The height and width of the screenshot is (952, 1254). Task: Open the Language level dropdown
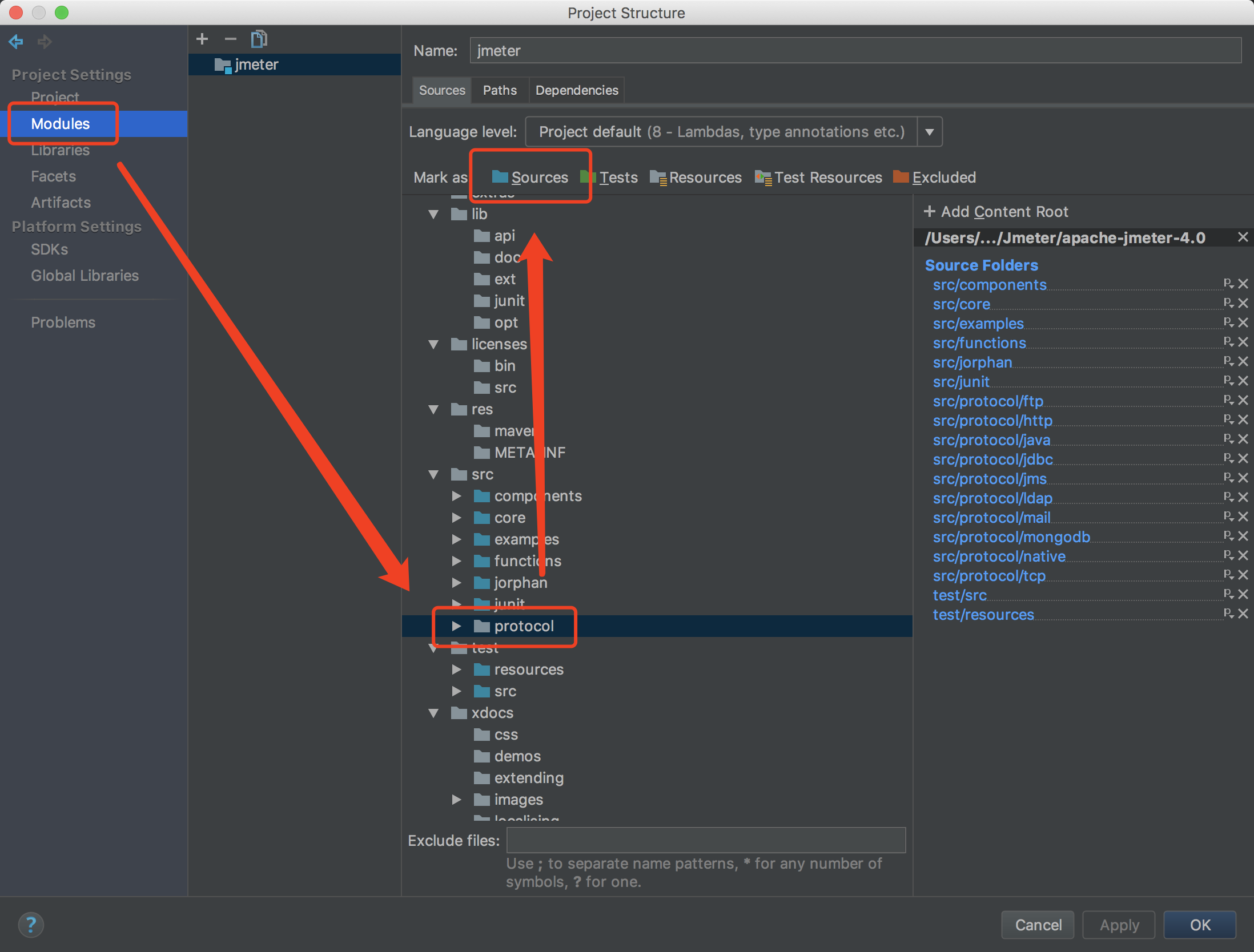click(930, 132)
